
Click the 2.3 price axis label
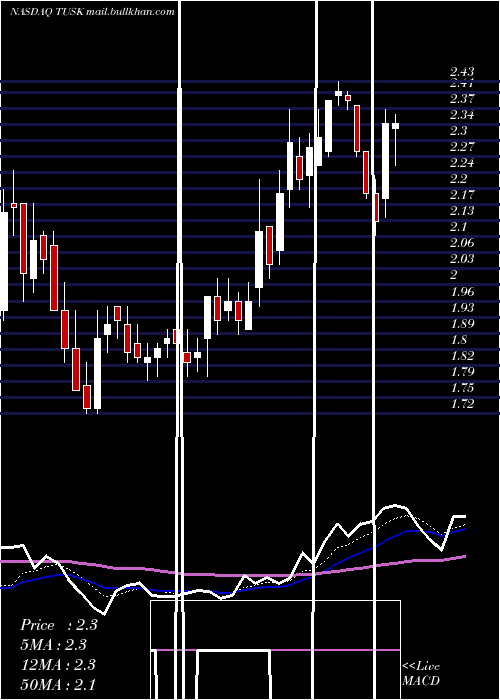(458, 131)
